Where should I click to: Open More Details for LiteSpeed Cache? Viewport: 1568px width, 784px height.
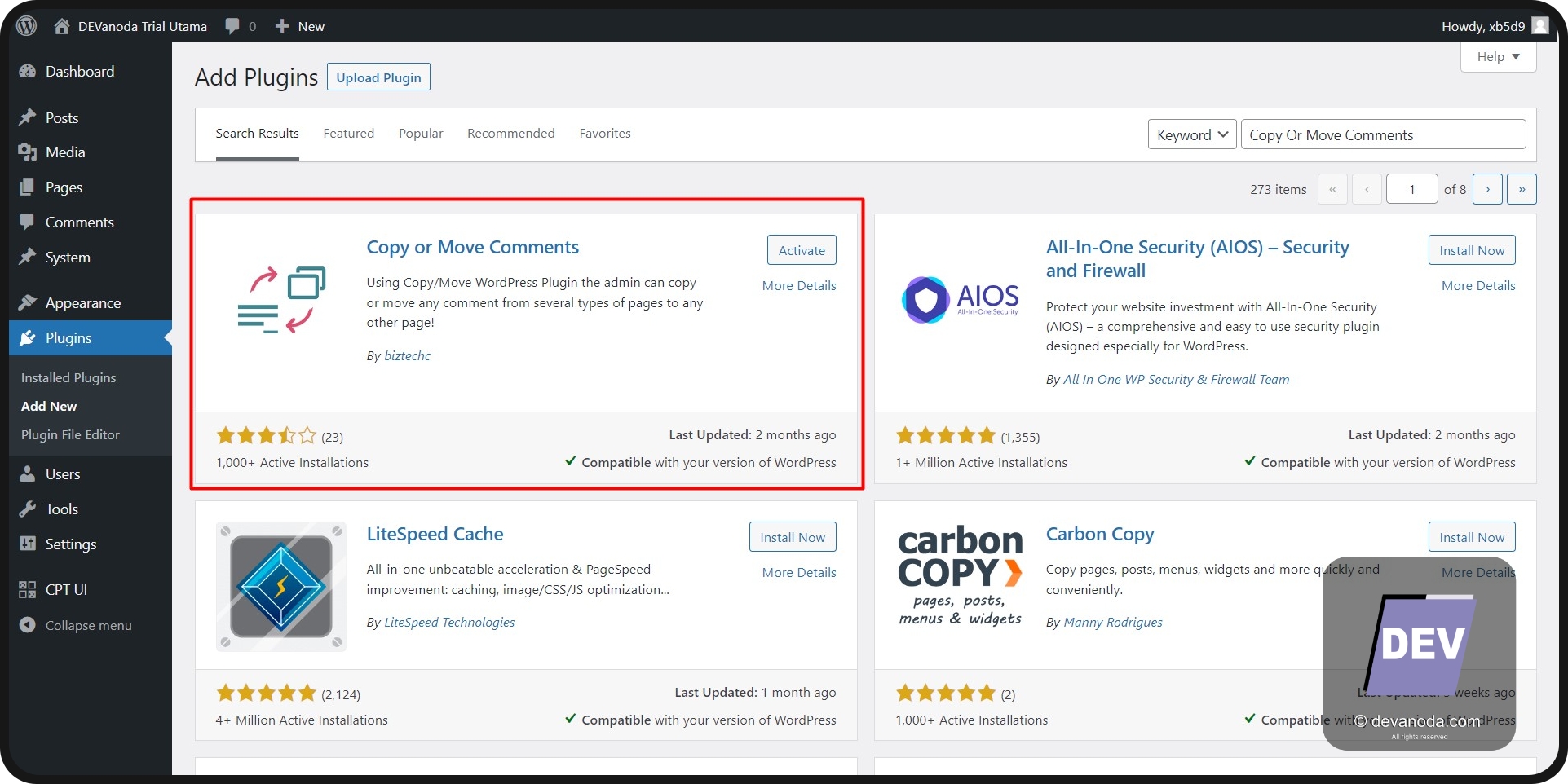(799, 573)
